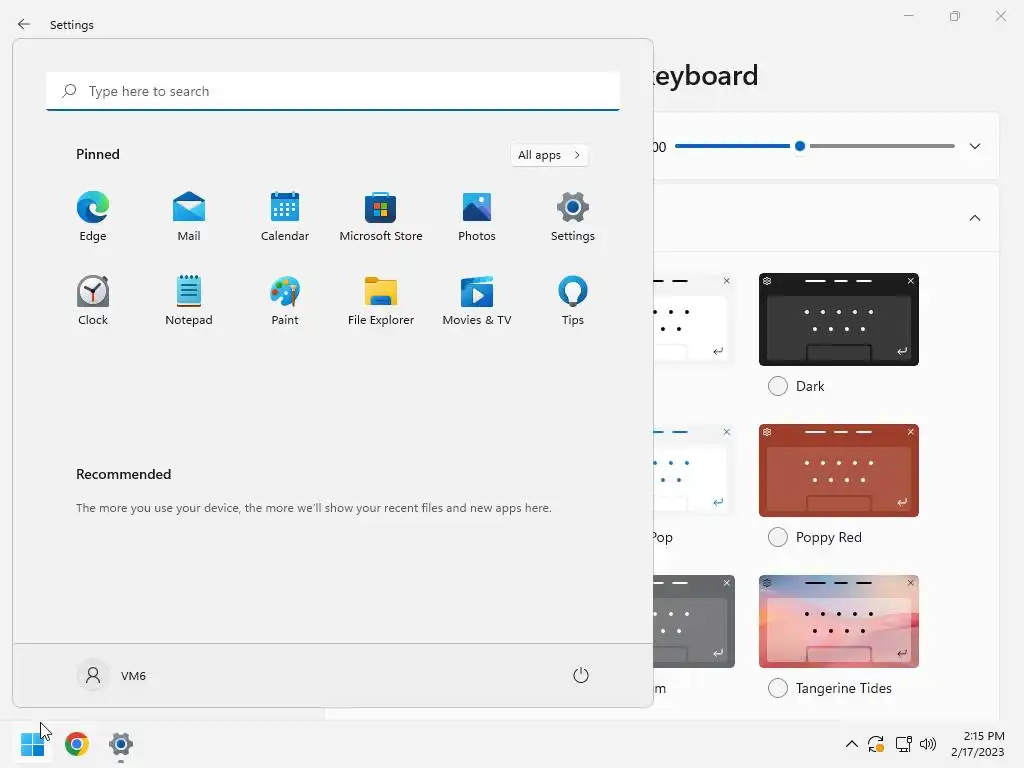Launch Movies & TV app

click(477, 300)
